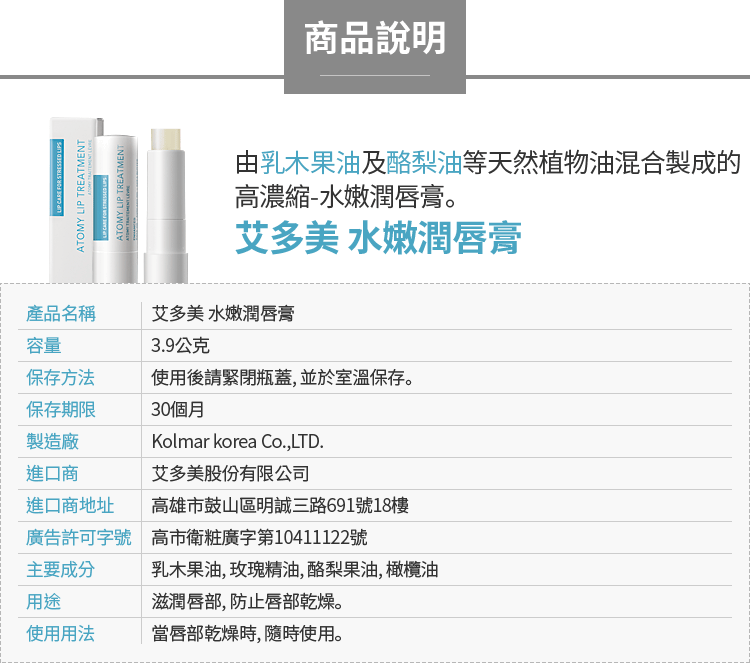Click the lip balm product image
This screenshot has height=663, width=750.
[x=119, y=200]
